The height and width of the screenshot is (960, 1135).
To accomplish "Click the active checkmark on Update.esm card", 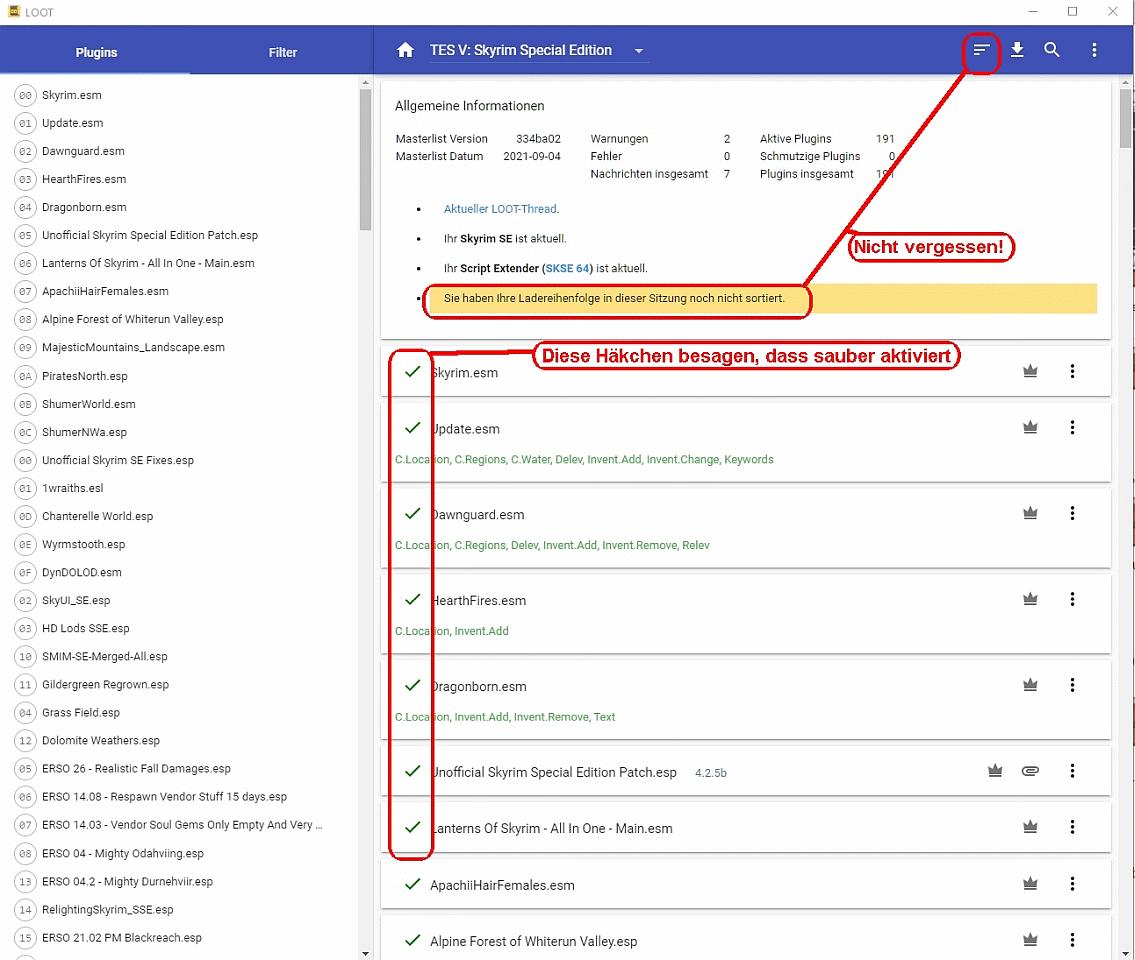I will coord(412,428).
